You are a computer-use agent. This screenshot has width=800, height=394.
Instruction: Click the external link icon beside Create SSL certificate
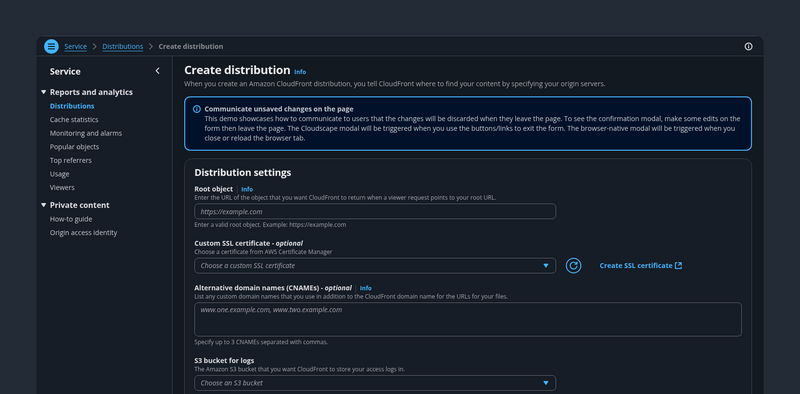click(679, 265)
